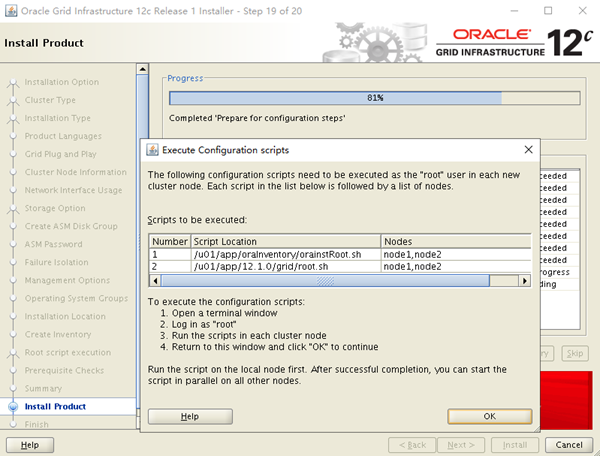This screenshot has height=456, width=600.
Task: Click the Cluster Type step node icon
Action: (x=13, y=101)
